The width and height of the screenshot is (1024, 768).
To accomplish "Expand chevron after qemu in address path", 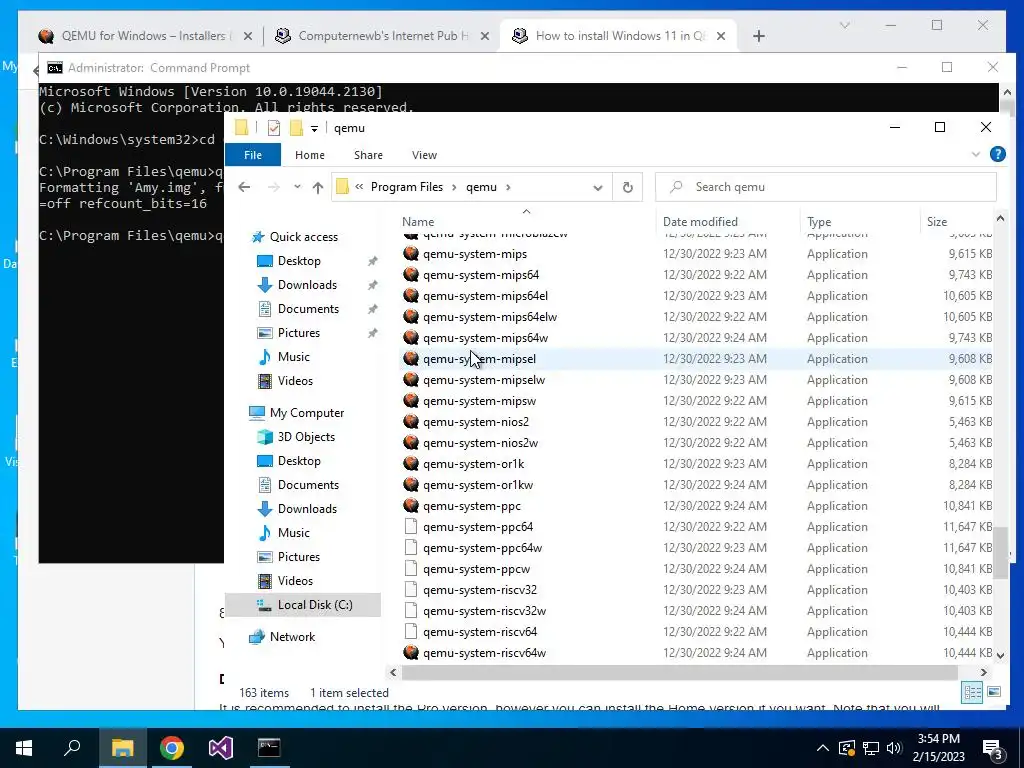I will tap(508, 187).
